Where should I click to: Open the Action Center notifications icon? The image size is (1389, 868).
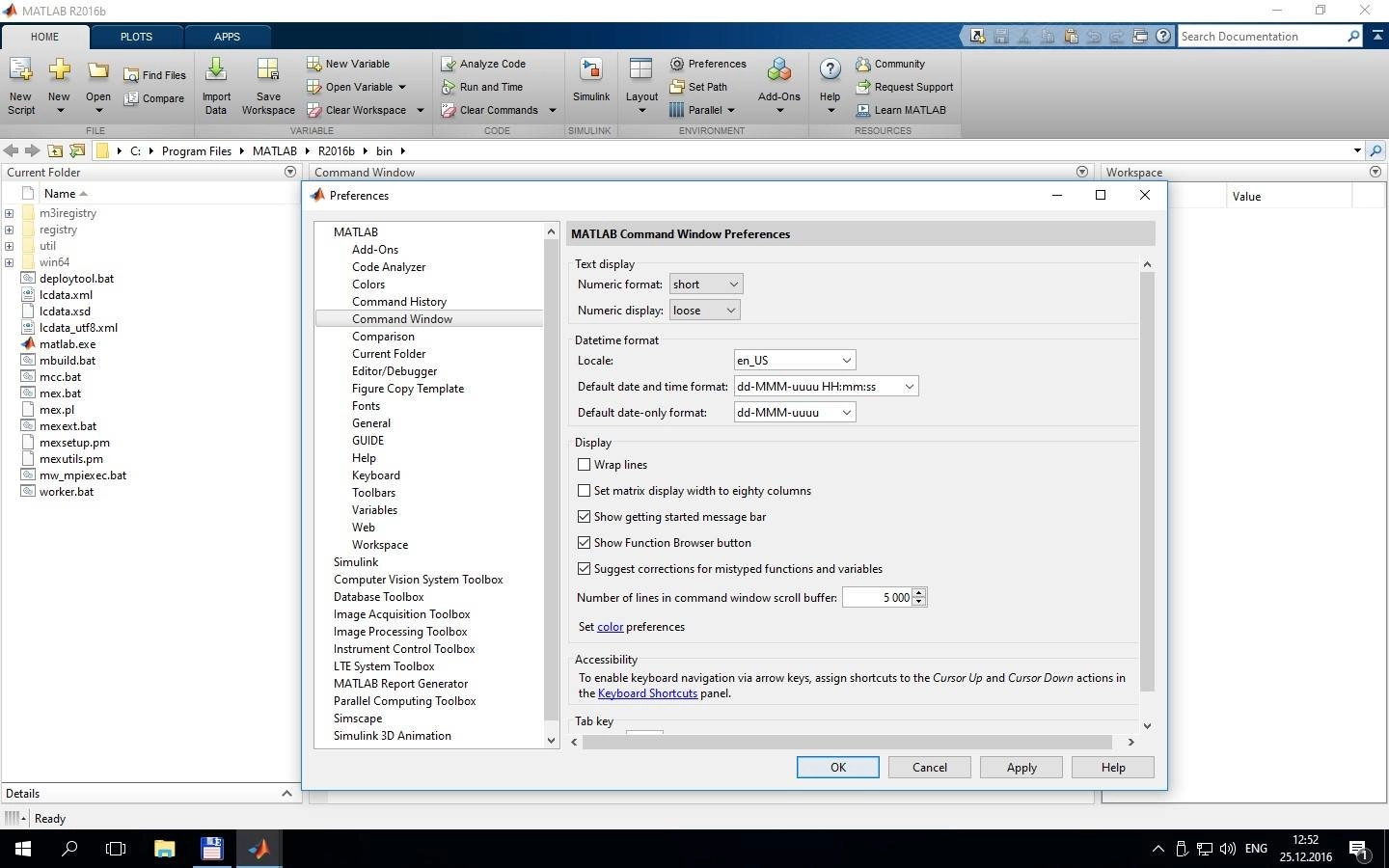(x=1359, y=849)
